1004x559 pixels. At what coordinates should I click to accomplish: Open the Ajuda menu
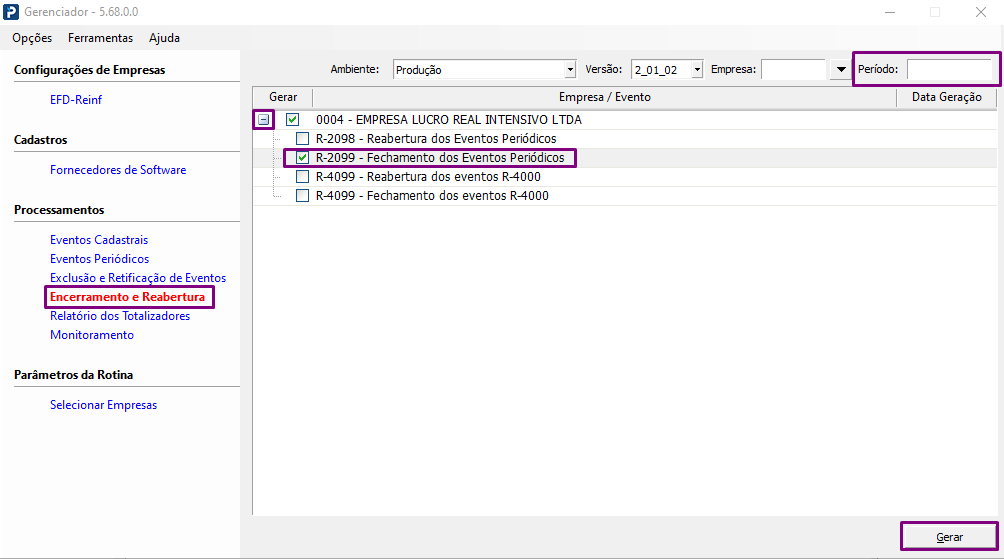coord(165,38)
